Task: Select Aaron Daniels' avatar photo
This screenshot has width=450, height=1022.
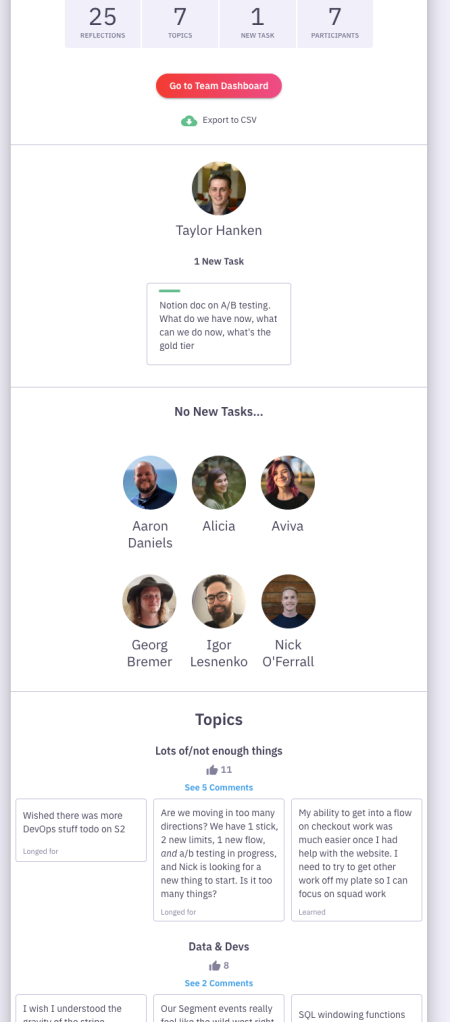Action: (150, 482)
